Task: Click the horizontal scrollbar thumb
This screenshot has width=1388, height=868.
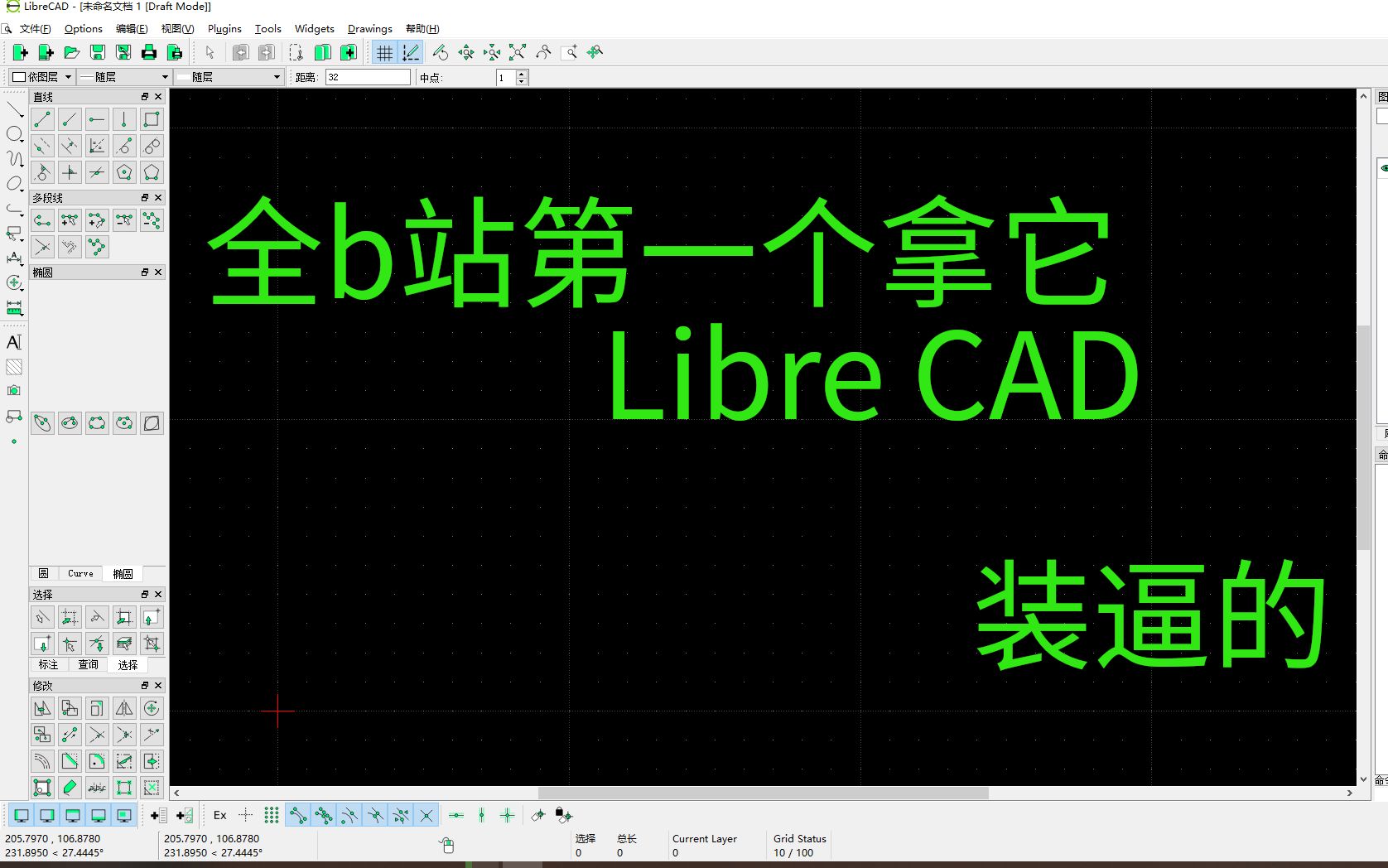Action: (763, 793)
